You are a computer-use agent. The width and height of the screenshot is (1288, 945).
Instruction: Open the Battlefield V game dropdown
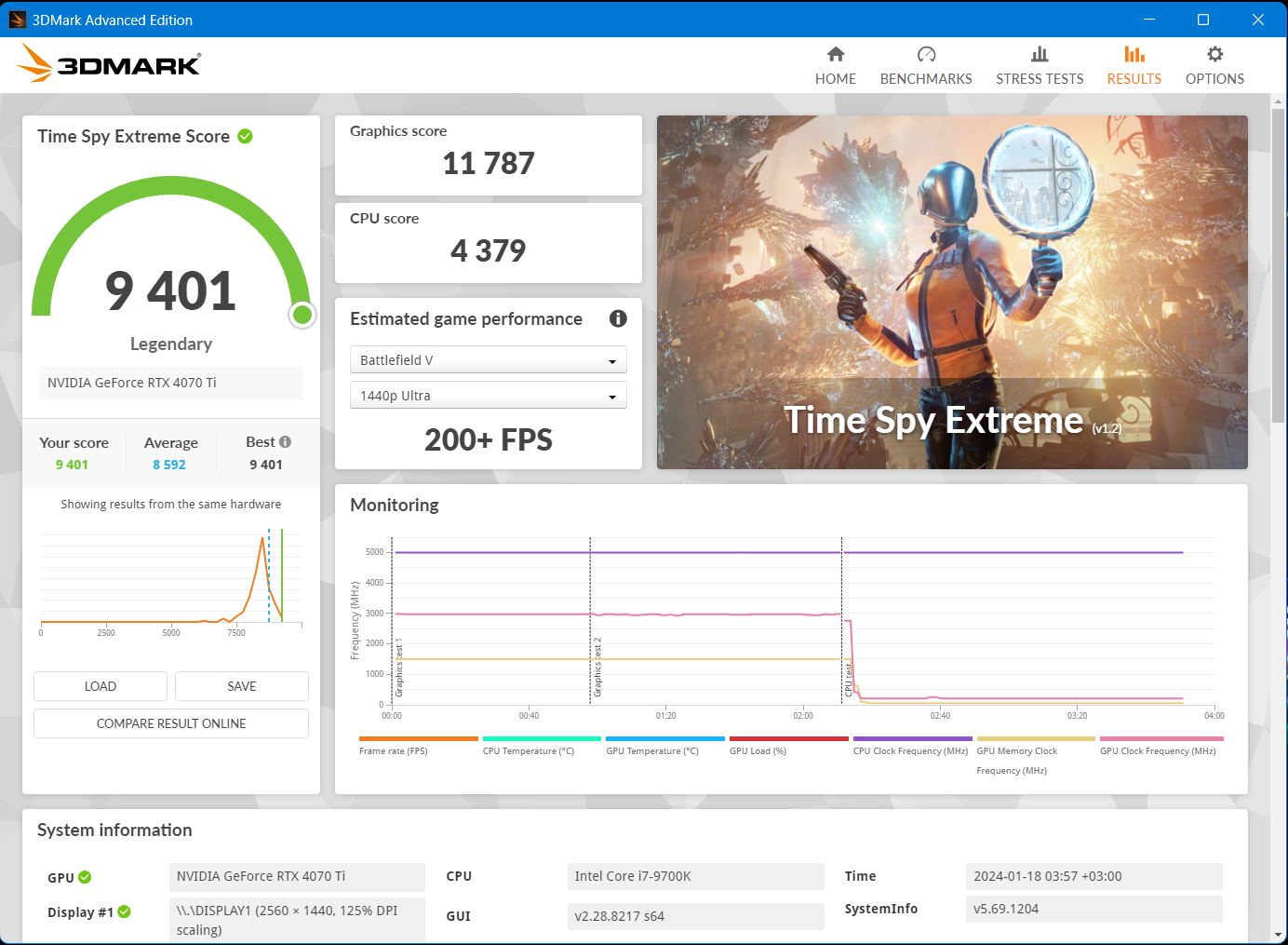[489, 359]
